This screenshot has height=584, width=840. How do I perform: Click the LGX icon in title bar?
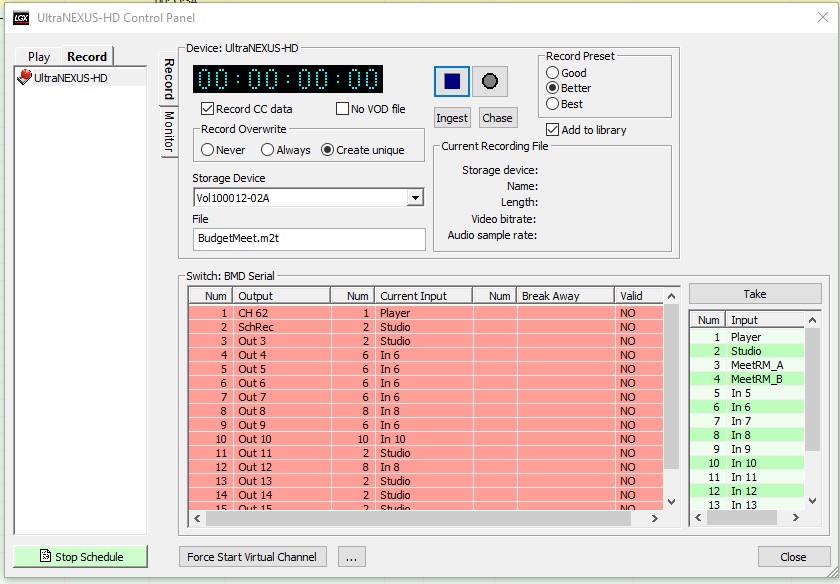(x=20, y=17)
